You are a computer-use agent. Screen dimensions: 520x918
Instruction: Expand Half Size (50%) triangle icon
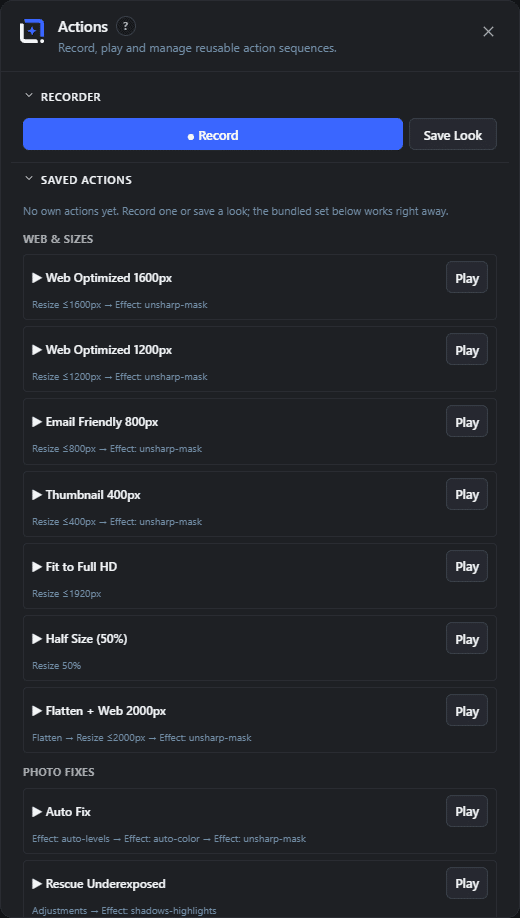(37, 639)
